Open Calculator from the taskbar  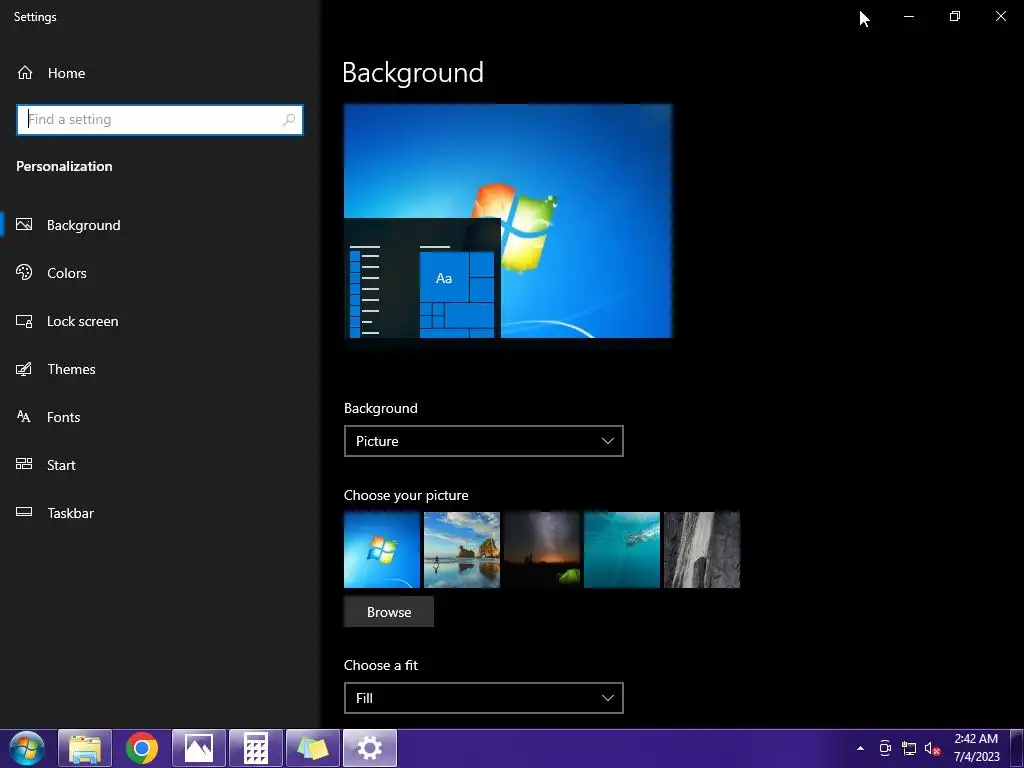coord(256,748)
